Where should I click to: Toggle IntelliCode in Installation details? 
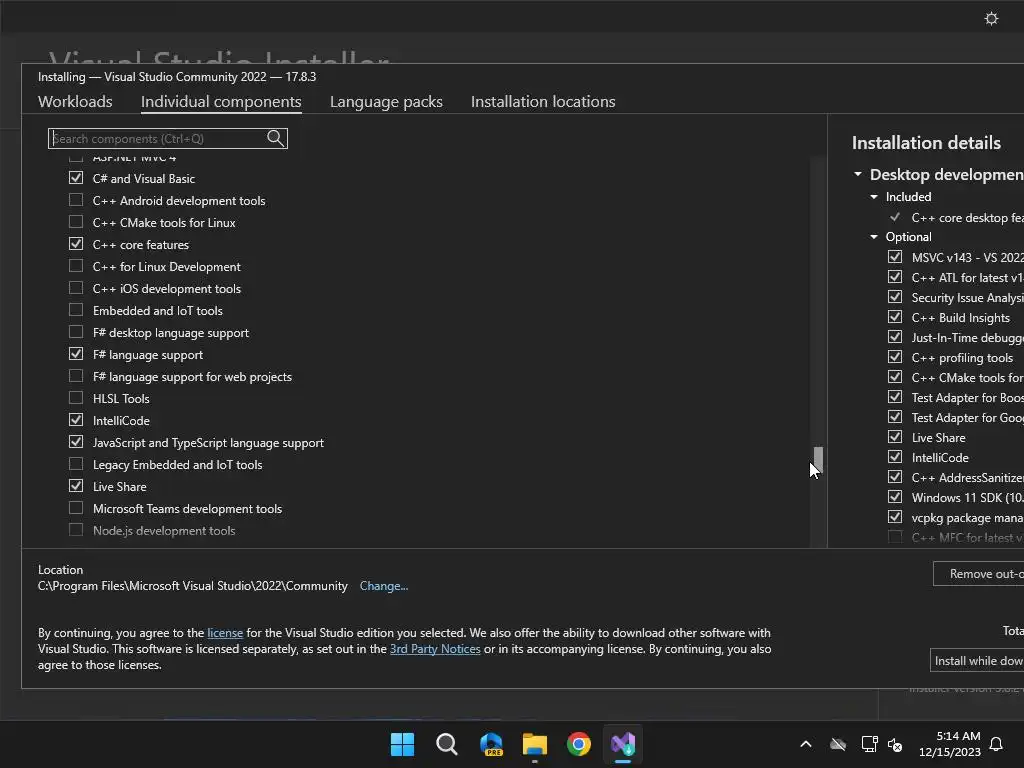pyautogui.click(x=895, y=457)
